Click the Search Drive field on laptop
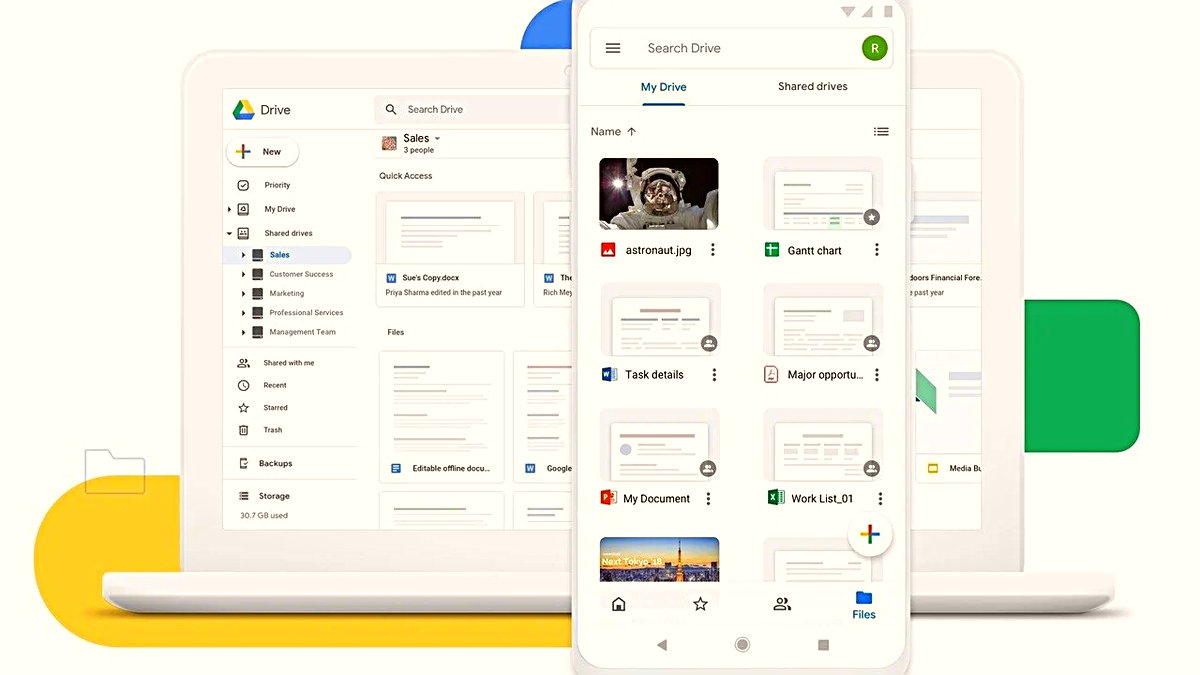 [474, 109]
